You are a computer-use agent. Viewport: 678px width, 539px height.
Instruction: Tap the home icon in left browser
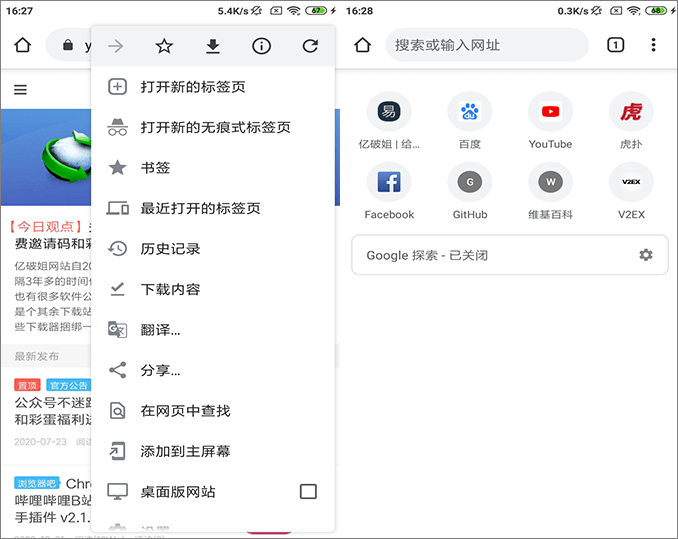(x=22, y=45)
